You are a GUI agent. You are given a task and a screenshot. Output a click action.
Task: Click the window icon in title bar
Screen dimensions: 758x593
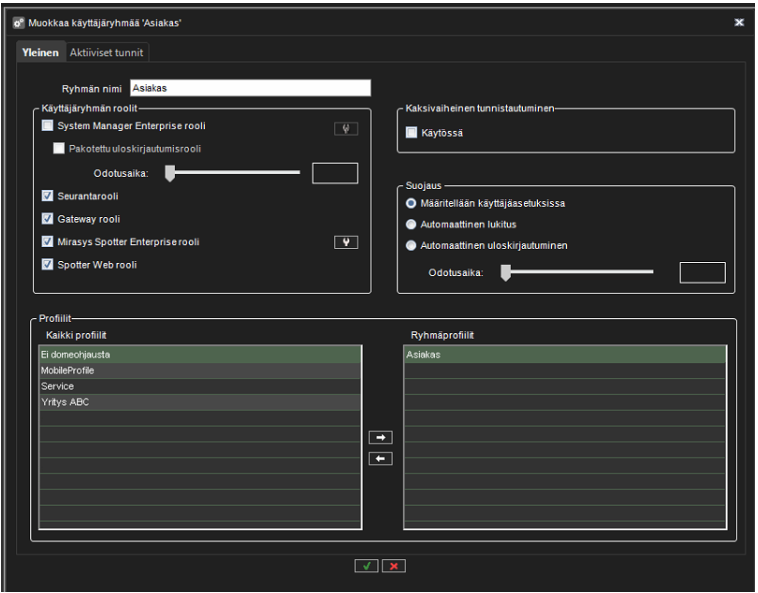click(x=18, y=22)
